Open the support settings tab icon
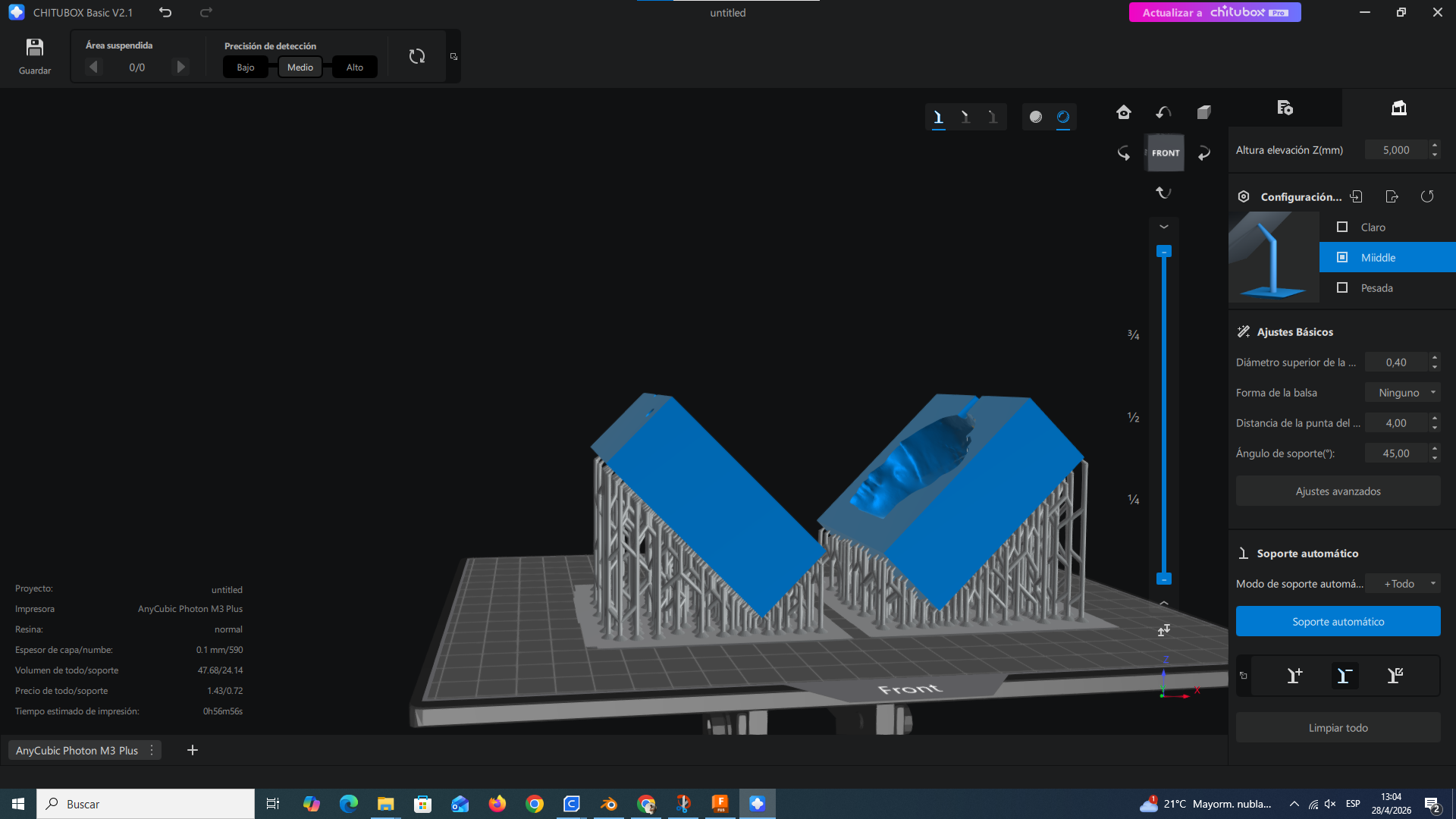This screenshot has height=819, width=1456. click(x=1399, y=108)
